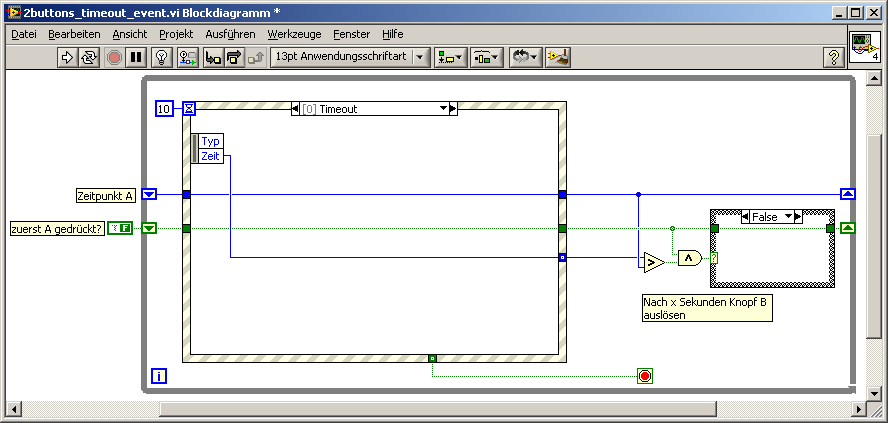Click the loop iteration terminal i
888x423 pixels.
click(x=159, y=375)
